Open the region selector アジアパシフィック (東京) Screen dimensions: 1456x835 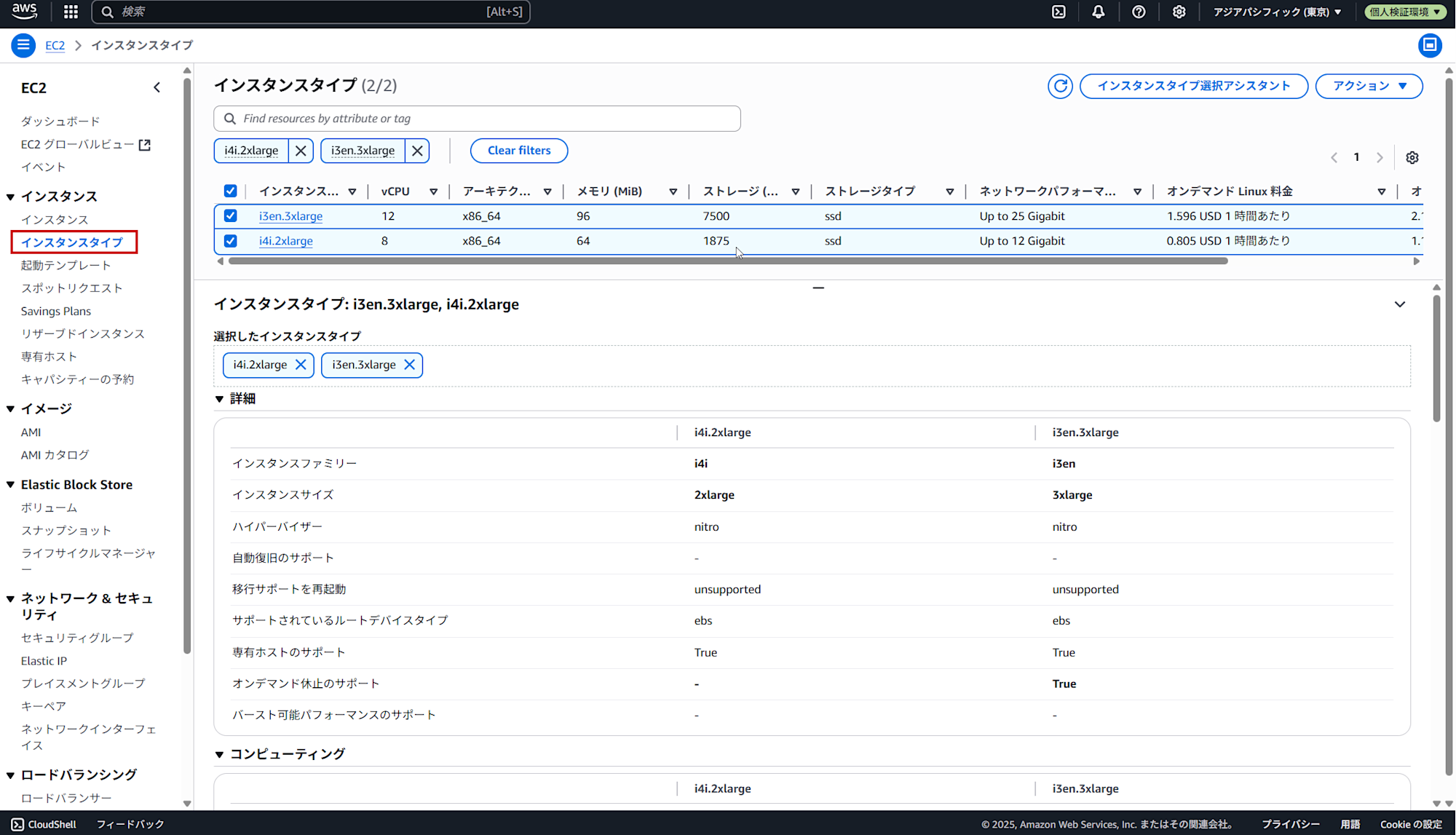tap(1277, 12)
